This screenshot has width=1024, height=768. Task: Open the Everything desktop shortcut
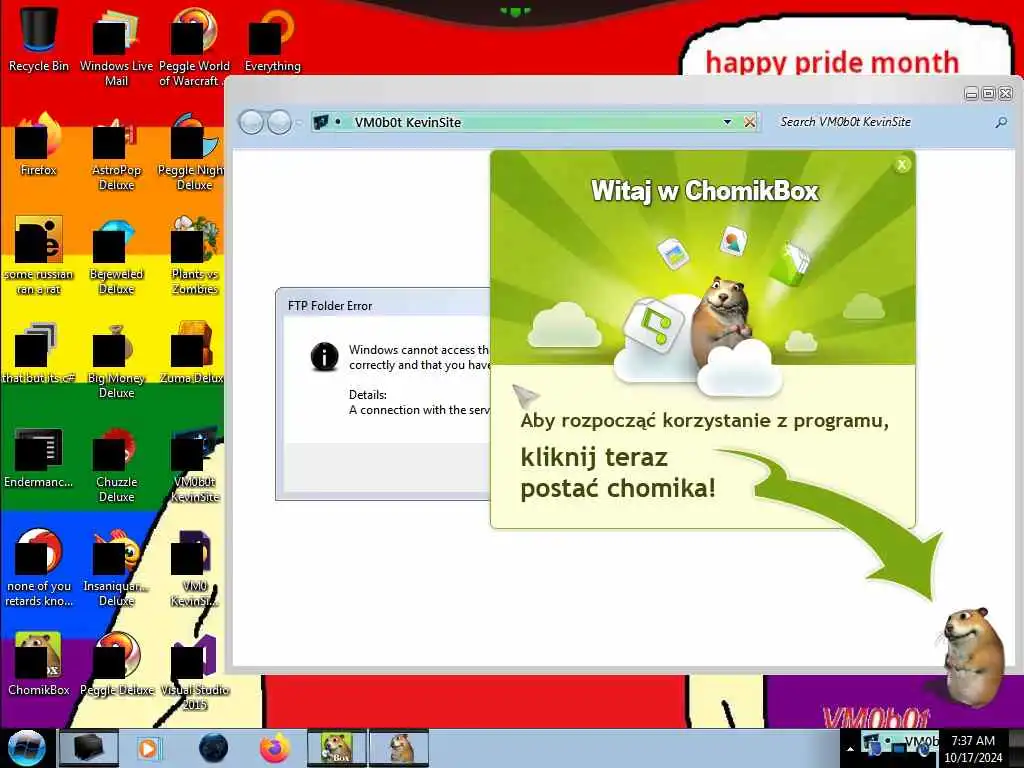click(x=272, y=39)
